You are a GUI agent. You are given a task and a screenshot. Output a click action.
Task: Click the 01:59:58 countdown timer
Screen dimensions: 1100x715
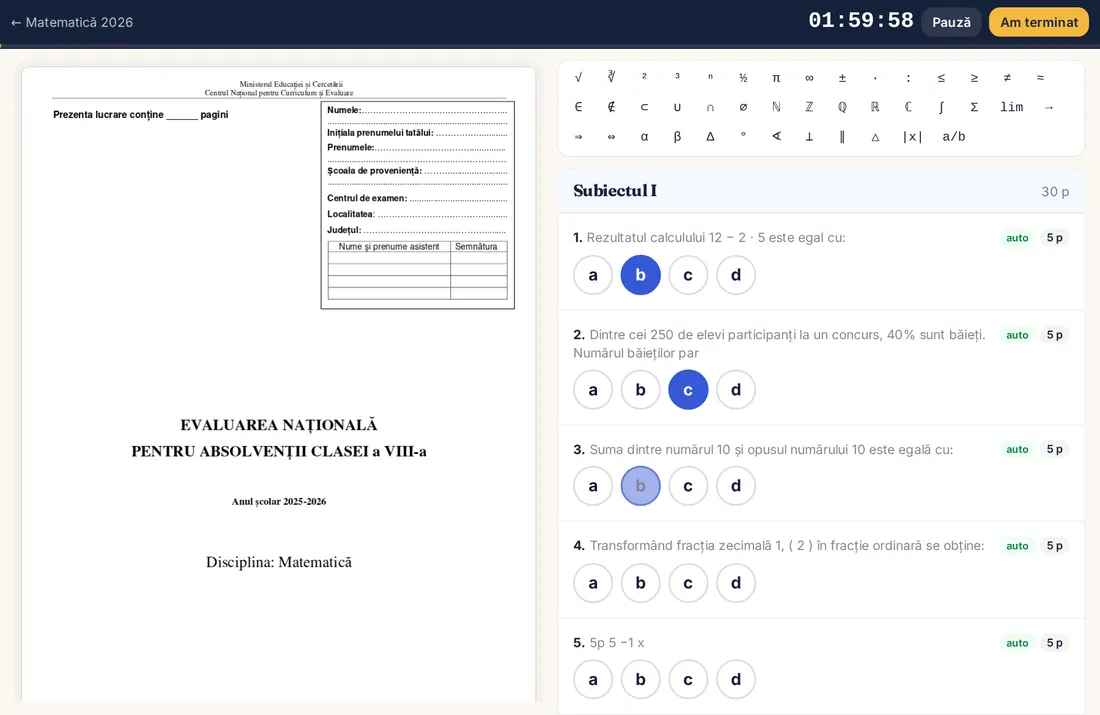861,20
